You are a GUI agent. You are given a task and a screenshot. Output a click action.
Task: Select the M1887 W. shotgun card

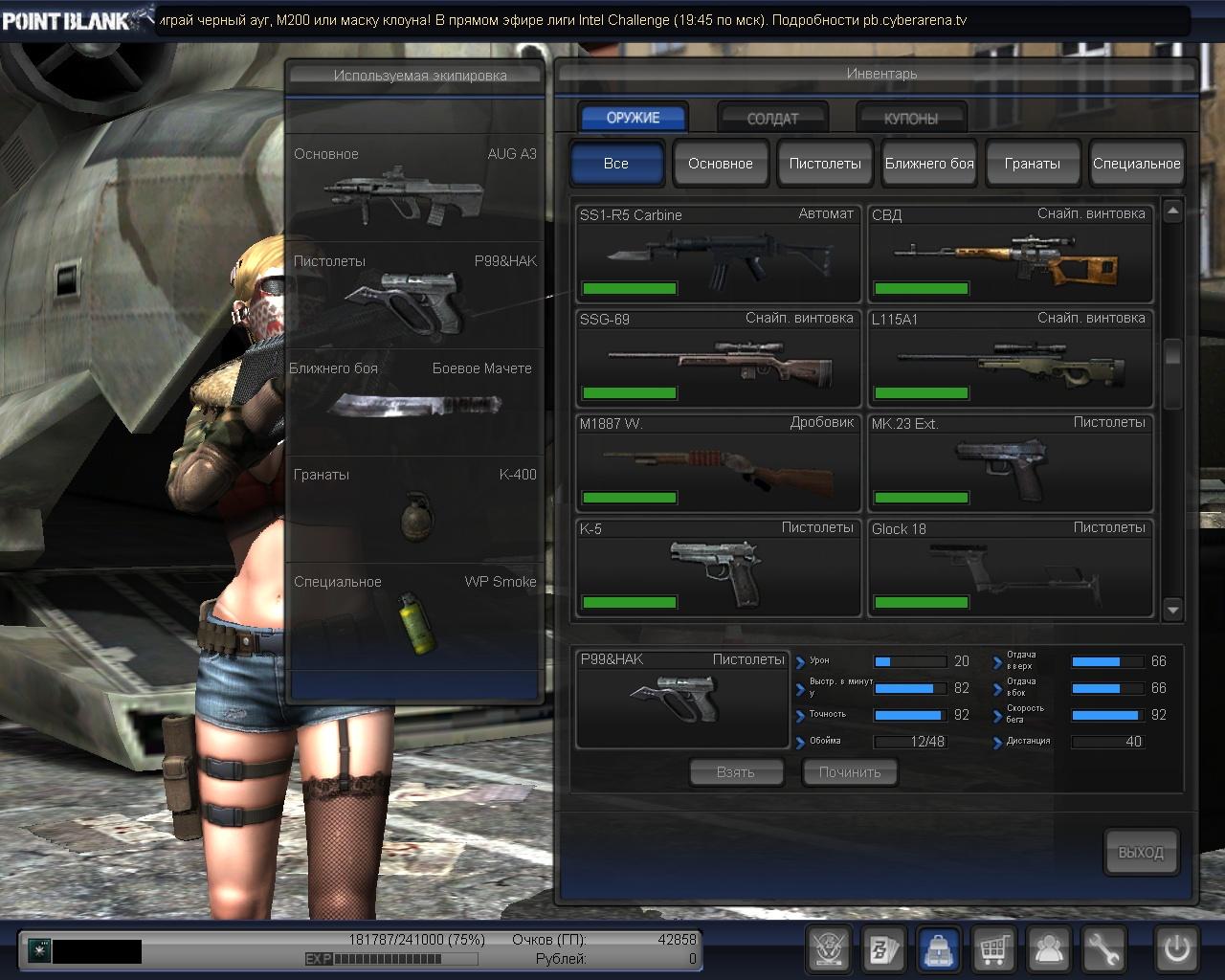coord(719,462)
